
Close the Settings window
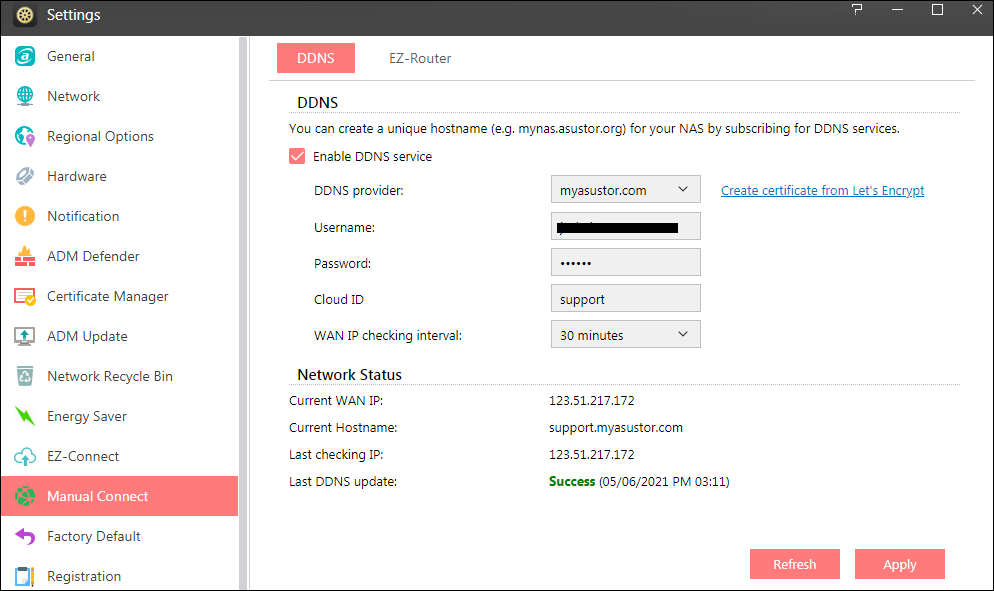coord(978,10)
